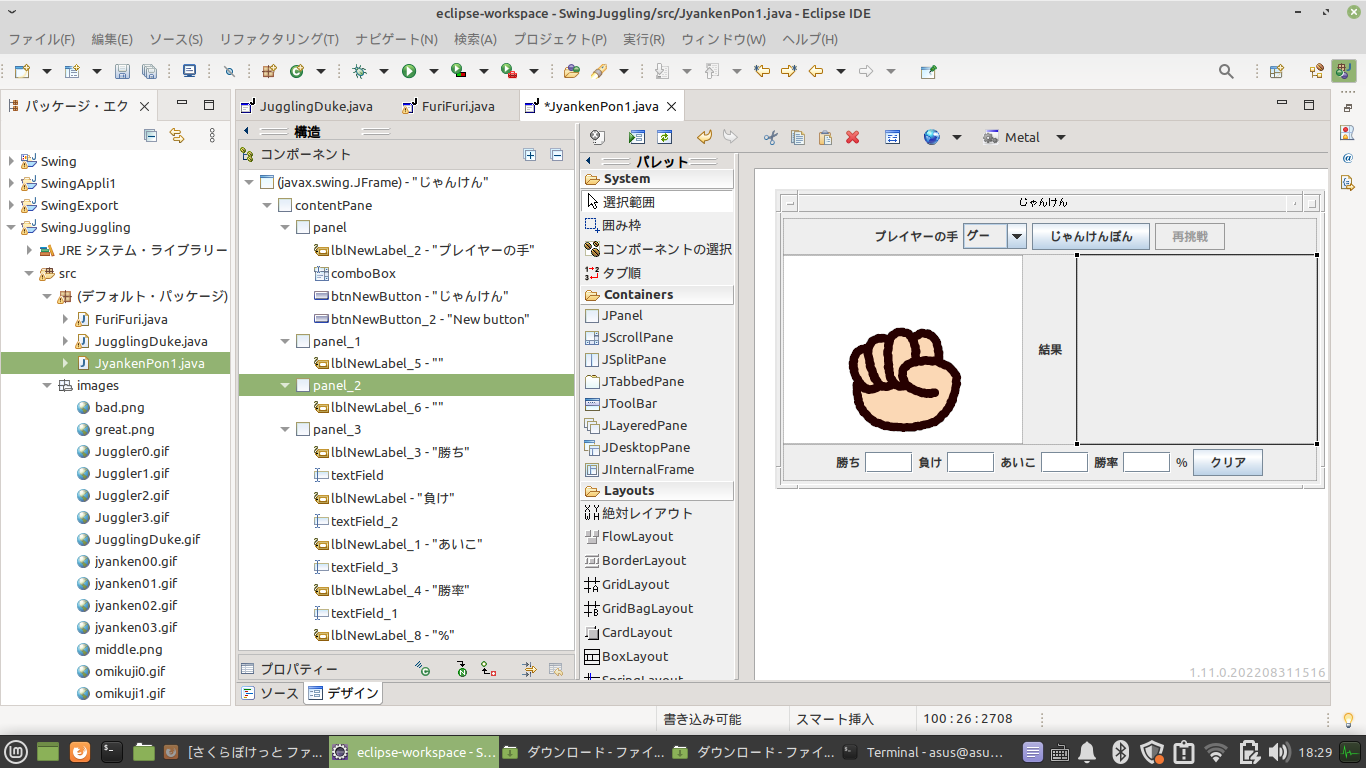Click the Paste clipboard icon
Viewport: 1366px width, 768px height.
point(825,137)
